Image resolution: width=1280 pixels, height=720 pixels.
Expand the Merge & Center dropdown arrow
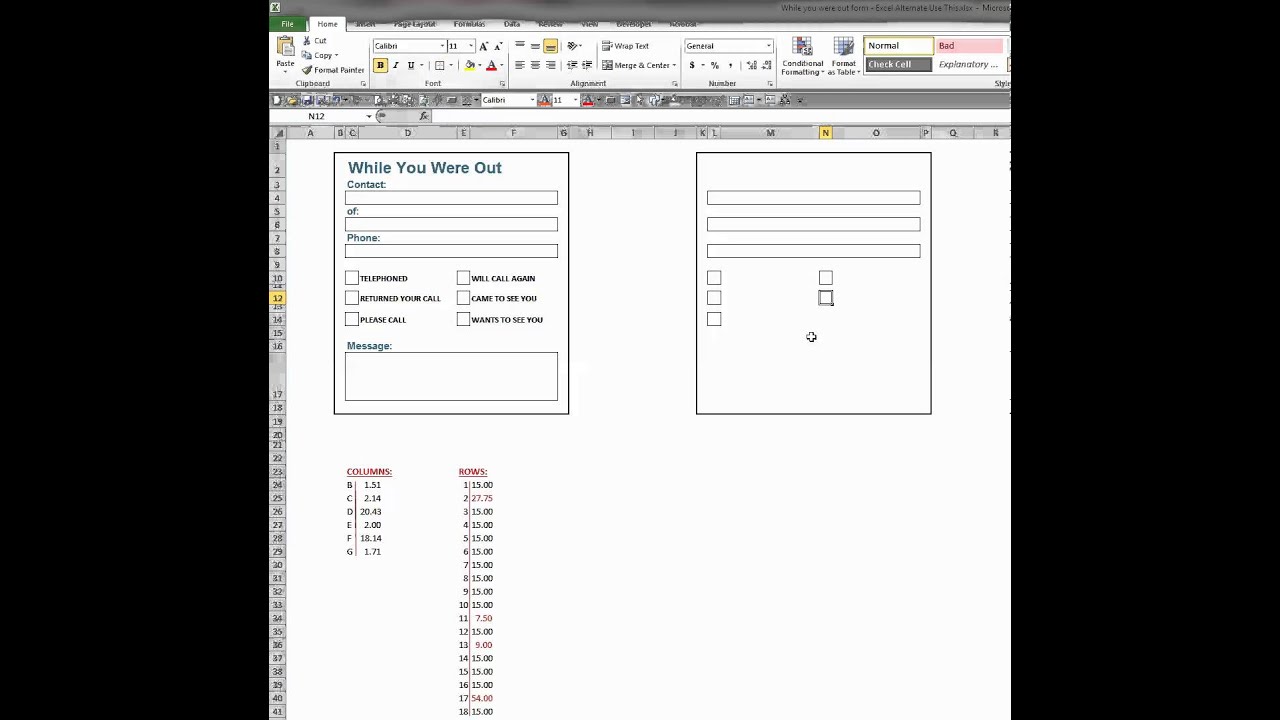[x=675, y=65]
